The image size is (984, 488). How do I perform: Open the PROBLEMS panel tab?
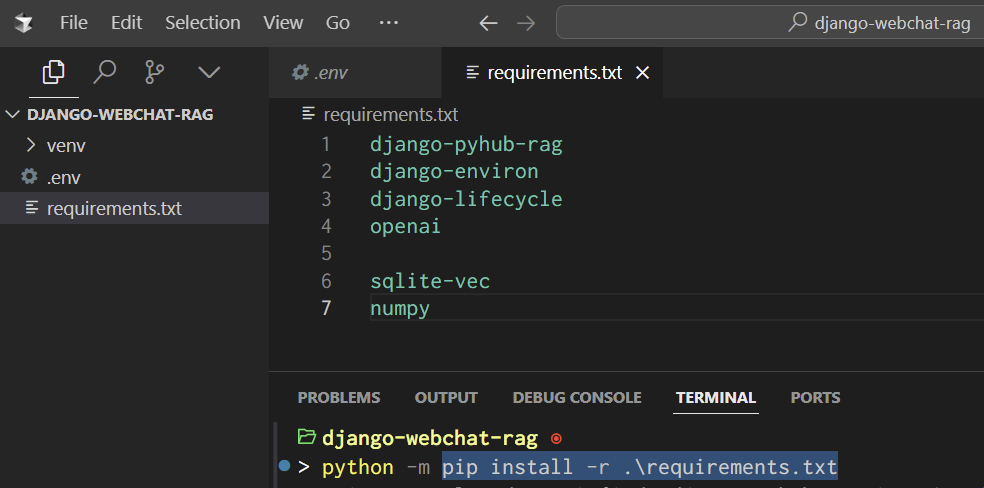pyautogui.click(x=339, y=398)
